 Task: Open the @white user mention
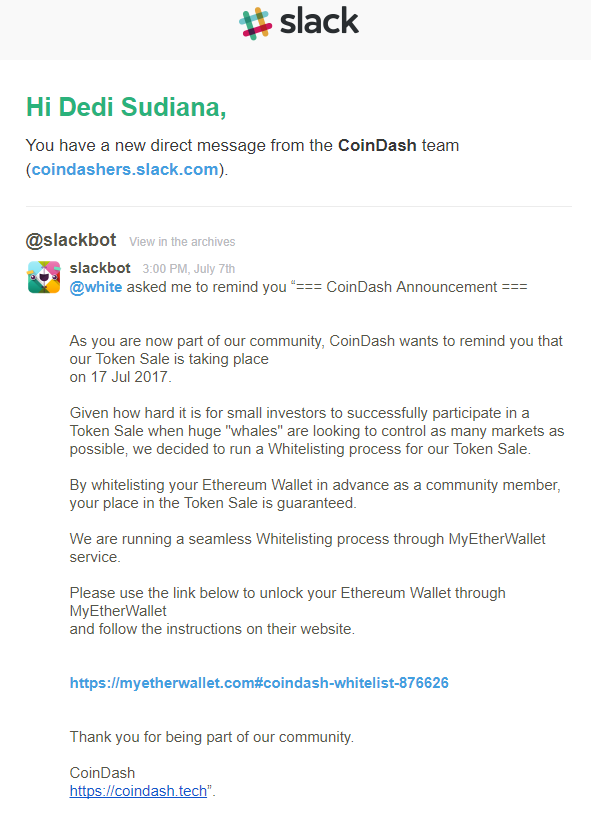tap(96, 287)
